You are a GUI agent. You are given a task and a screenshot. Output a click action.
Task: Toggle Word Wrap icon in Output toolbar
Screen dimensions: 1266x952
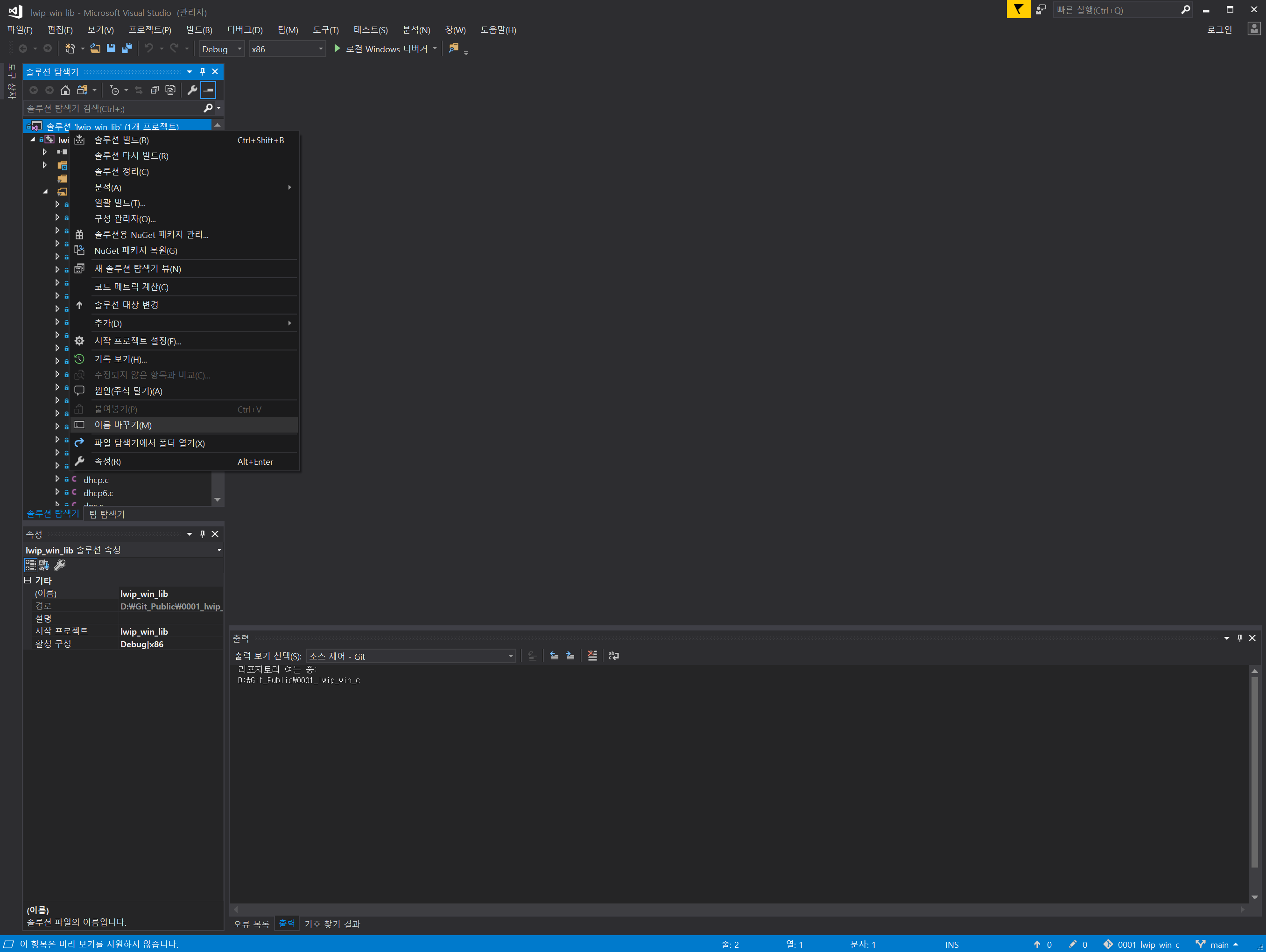(613, 656)
